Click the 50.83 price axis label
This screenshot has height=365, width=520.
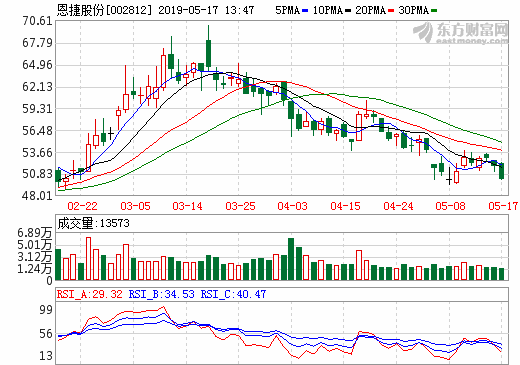[38, 174]
